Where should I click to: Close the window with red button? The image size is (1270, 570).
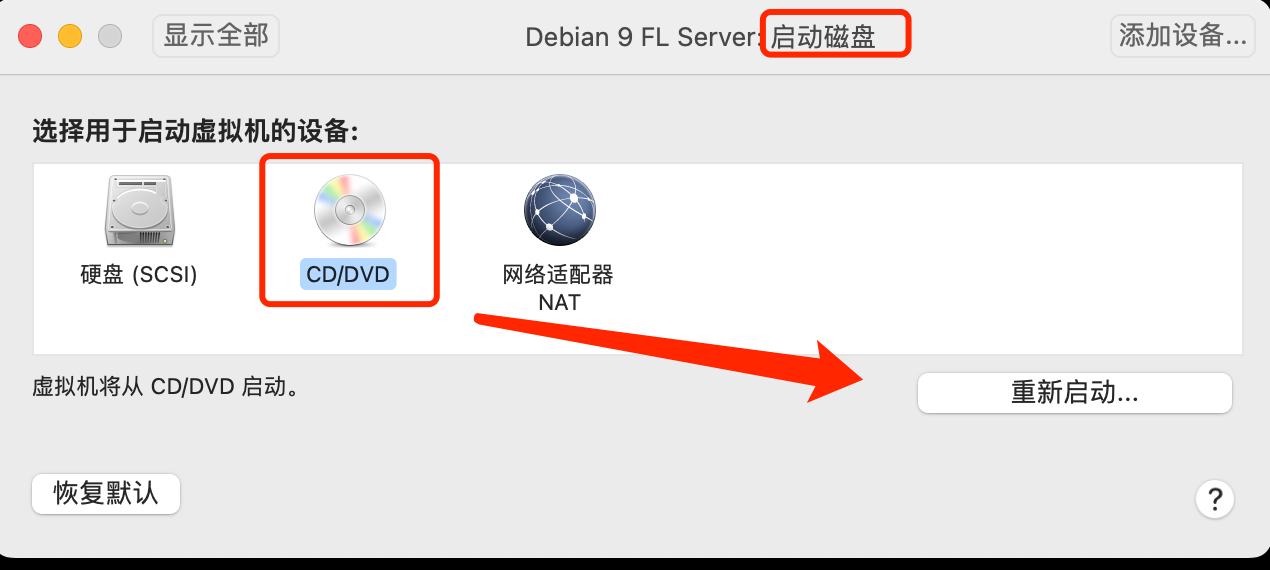[30, 37]
